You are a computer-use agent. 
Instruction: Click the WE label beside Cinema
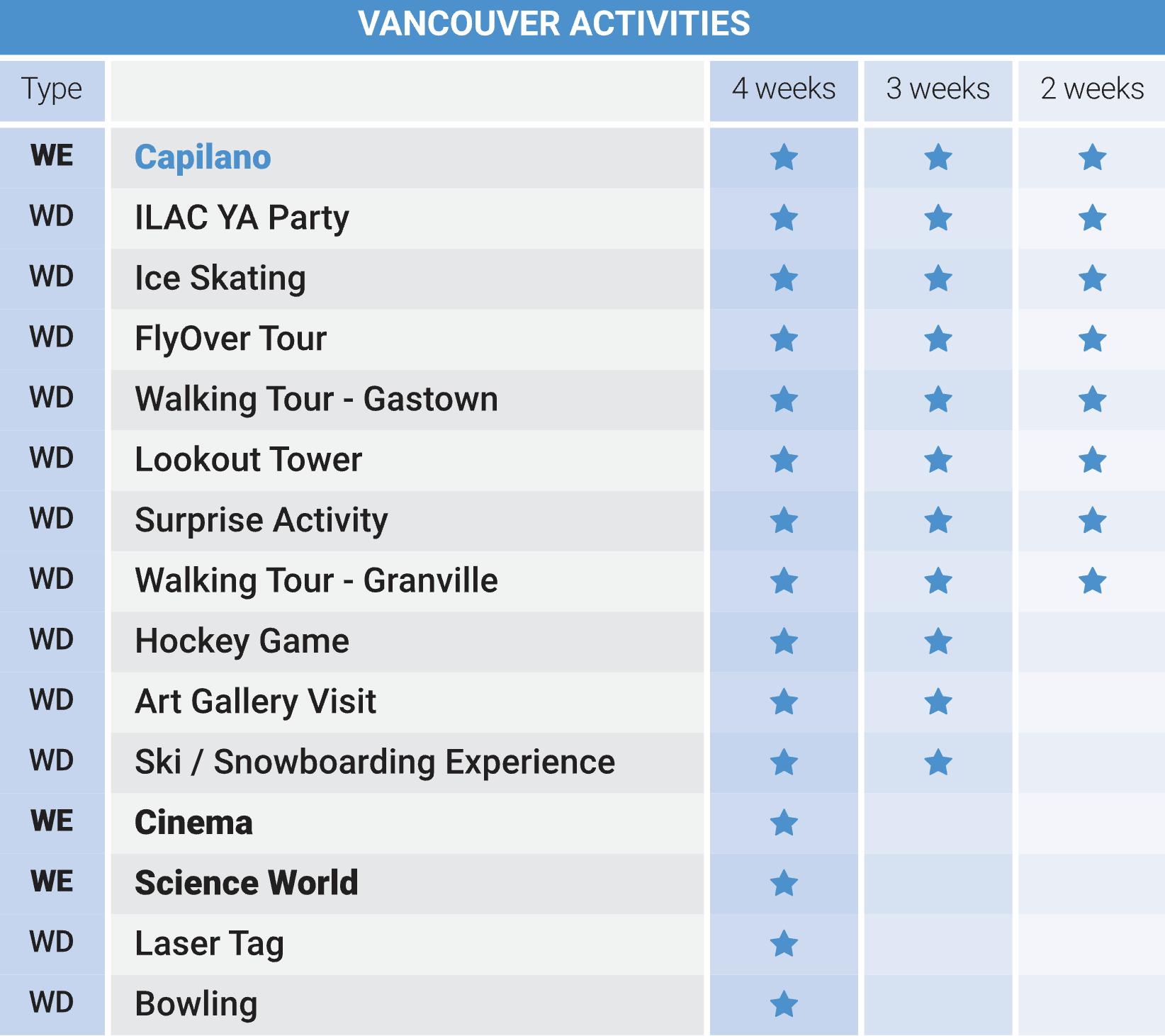(52, 821)
